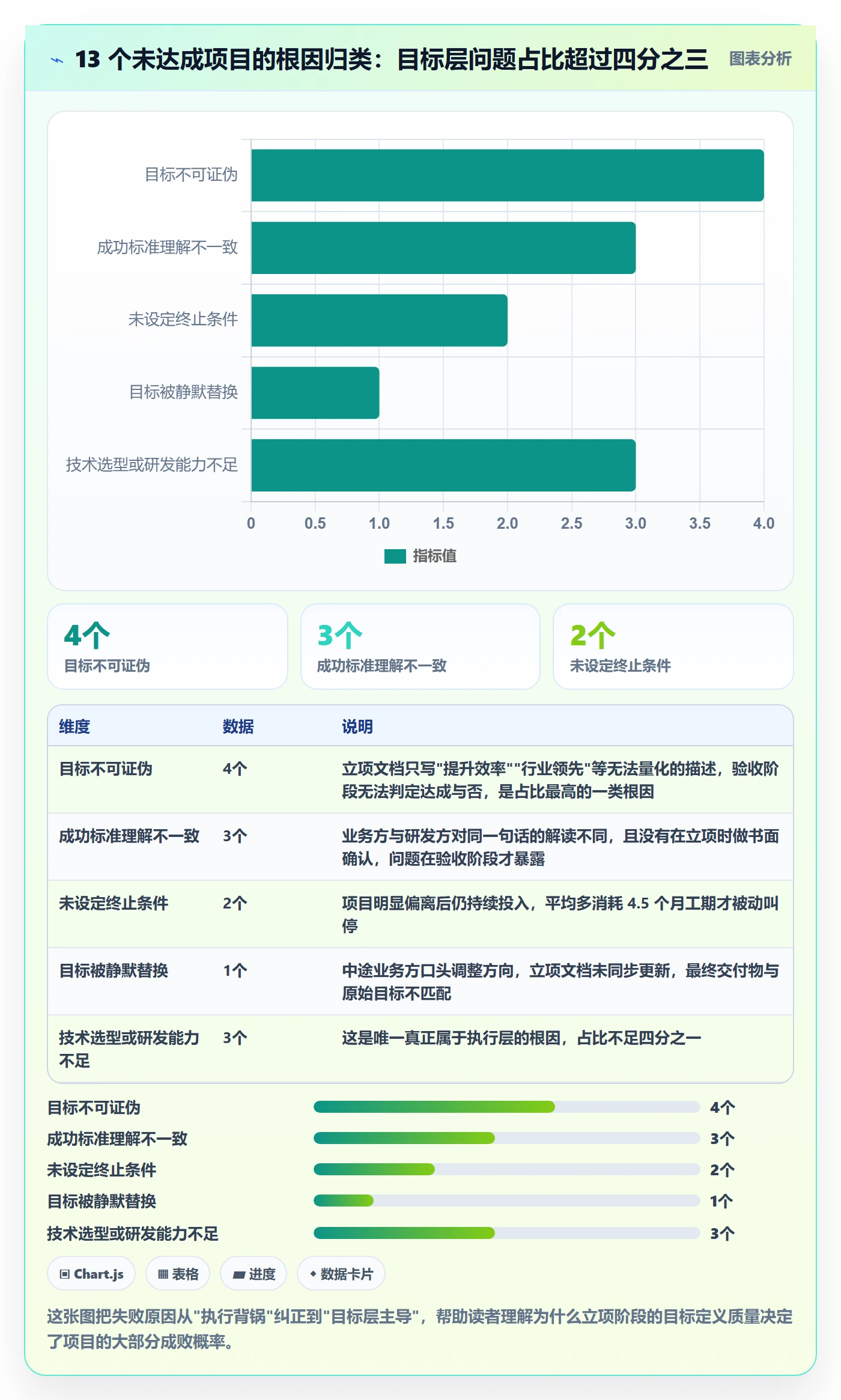Select the 成功标准理解不一致 chart bar

(x=443, y=248)
